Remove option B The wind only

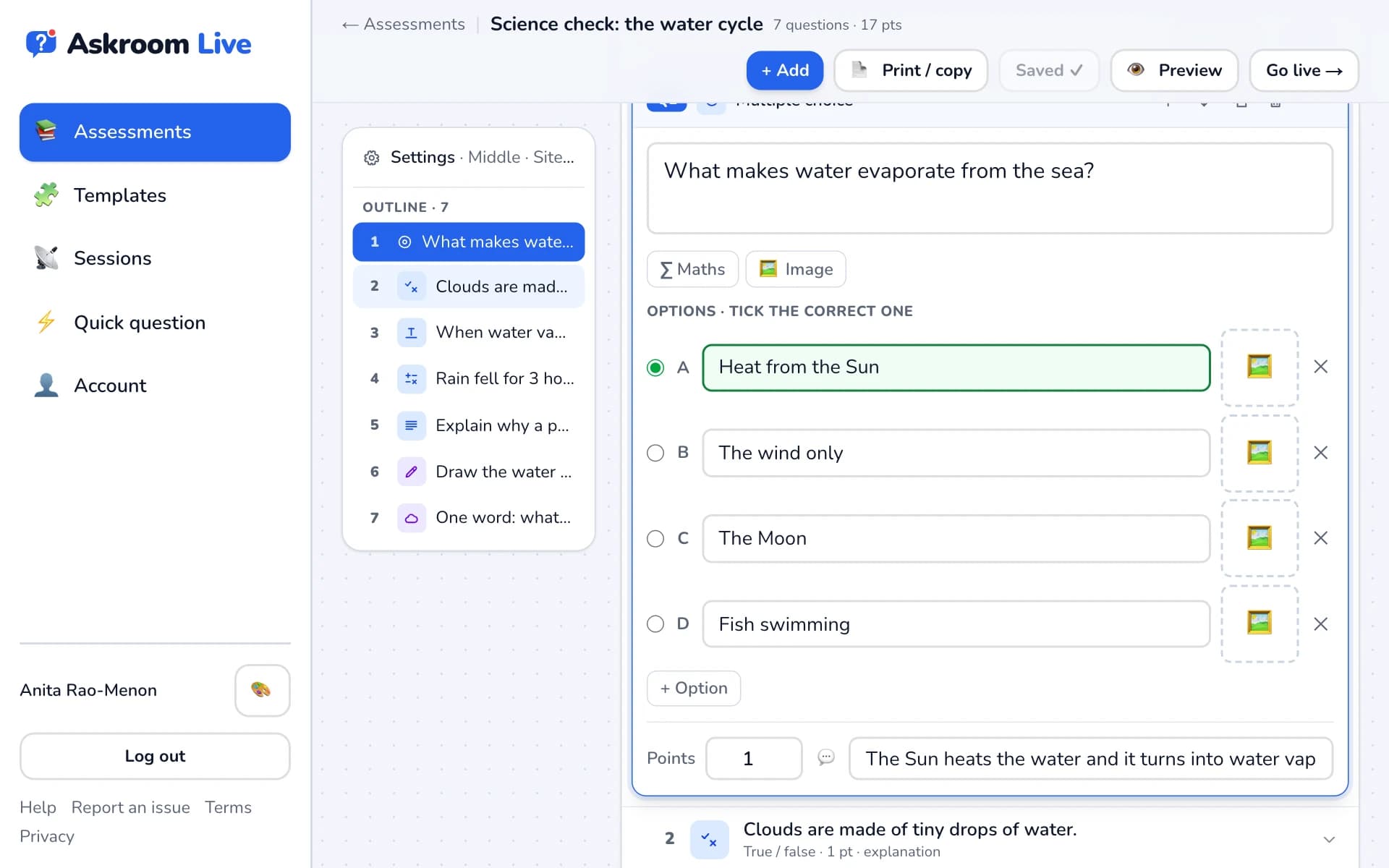pos(1320,453)
